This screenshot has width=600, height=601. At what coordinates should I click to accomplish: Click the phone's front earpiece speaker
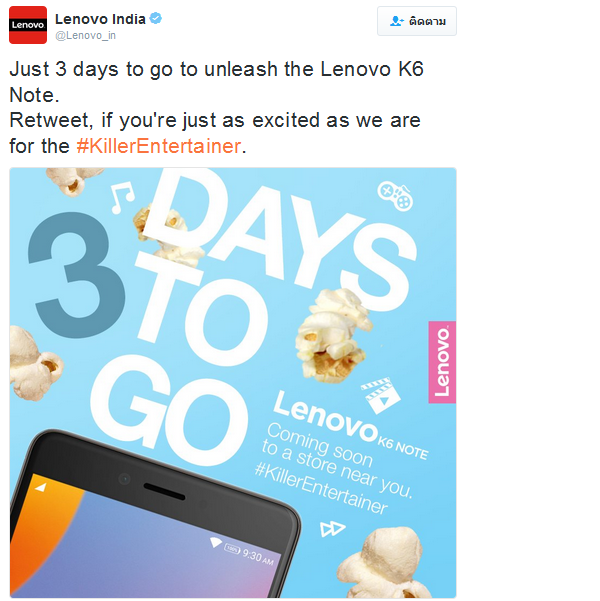[164, 492]
